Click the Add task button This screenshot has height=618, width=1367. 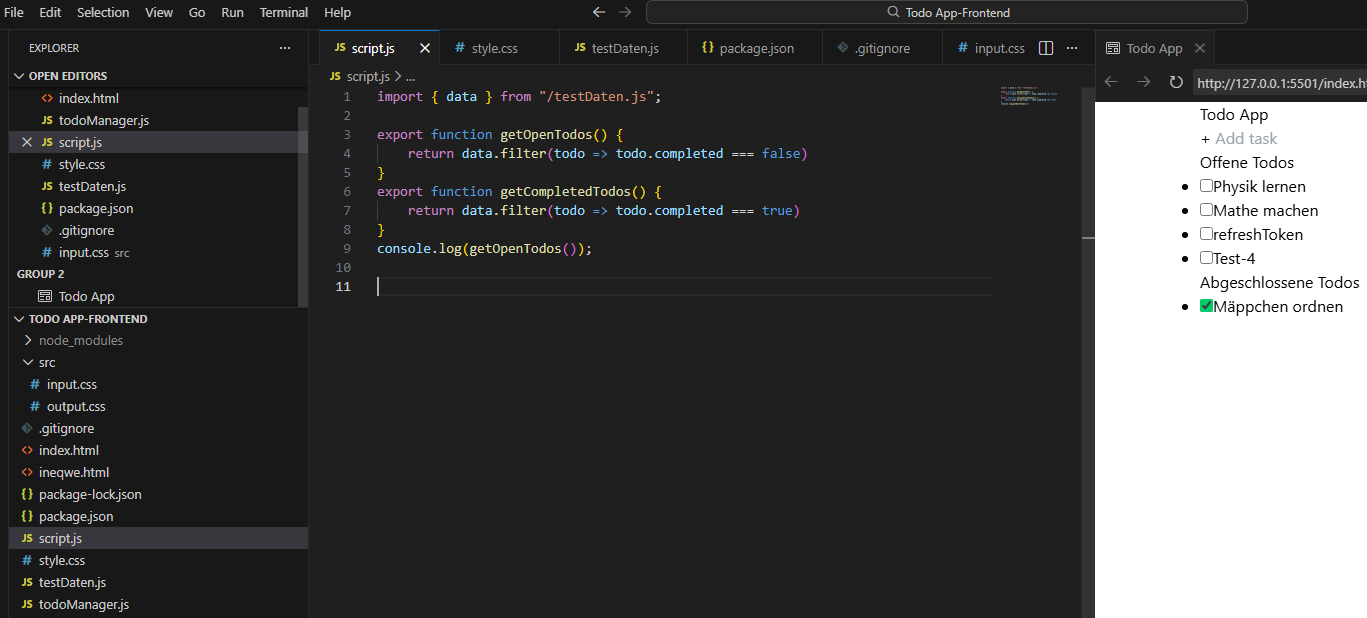(1239, 139)
